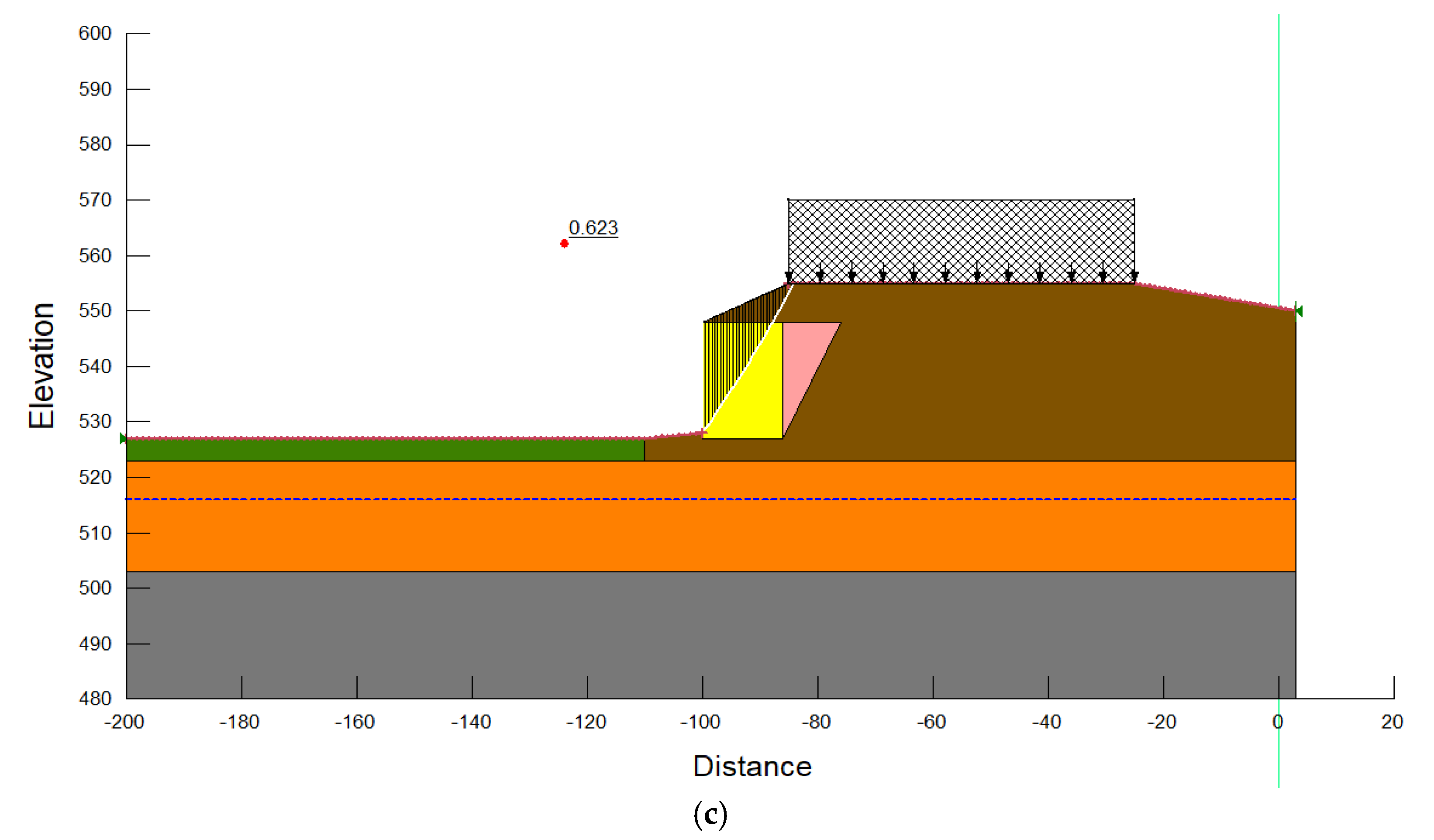
Task: Click the distance label -60
Action: [x=931, y=722]
